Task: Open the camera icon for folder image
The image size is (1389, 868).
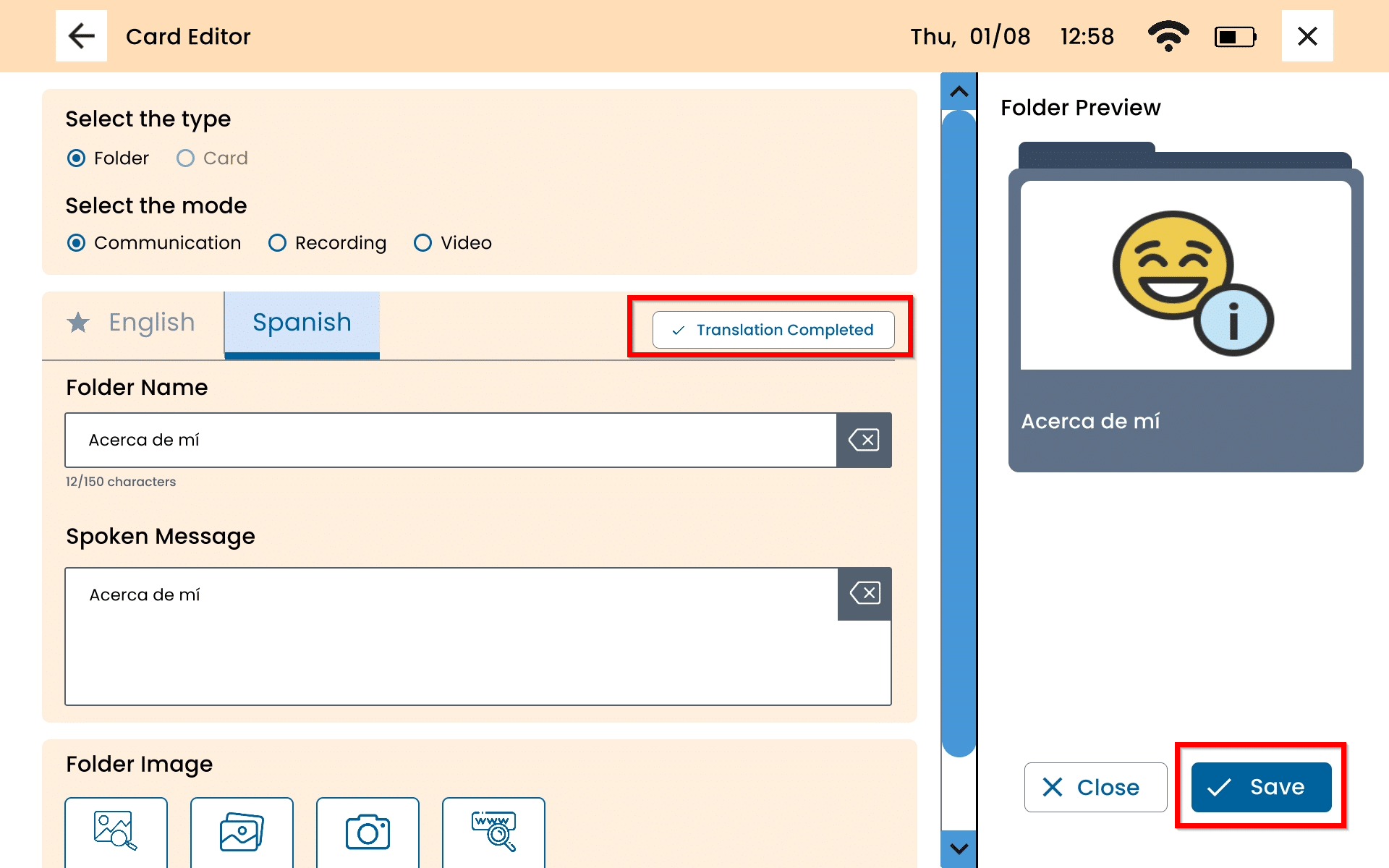Action: pos(368,831)
